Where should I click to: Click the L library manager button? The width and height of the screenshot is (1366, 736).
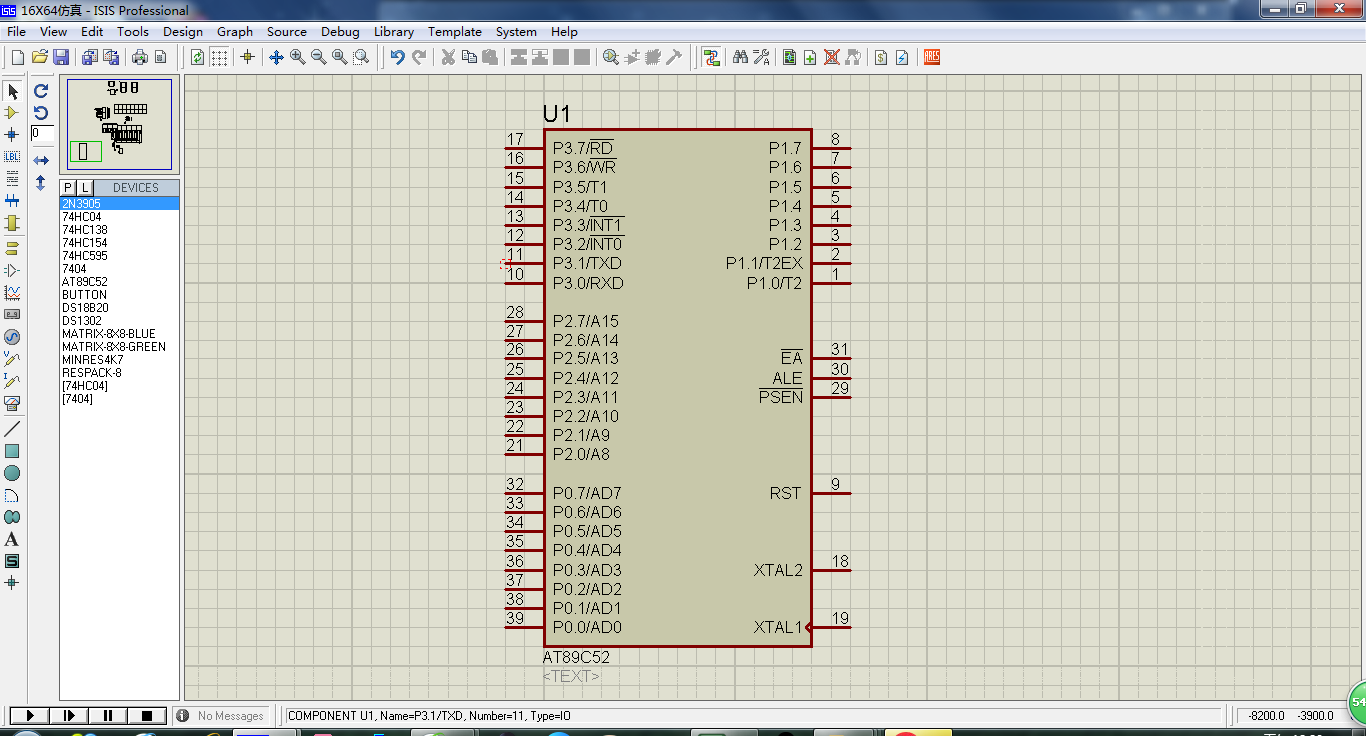coord(84,188)
